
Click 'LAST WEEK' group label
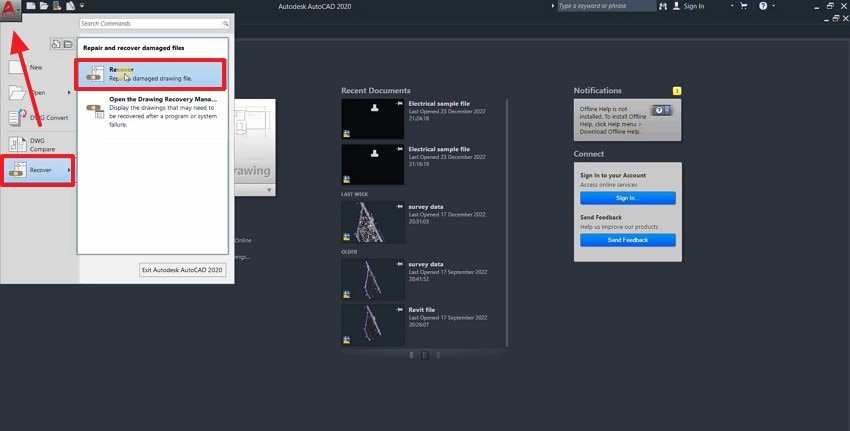coord(355,194)
